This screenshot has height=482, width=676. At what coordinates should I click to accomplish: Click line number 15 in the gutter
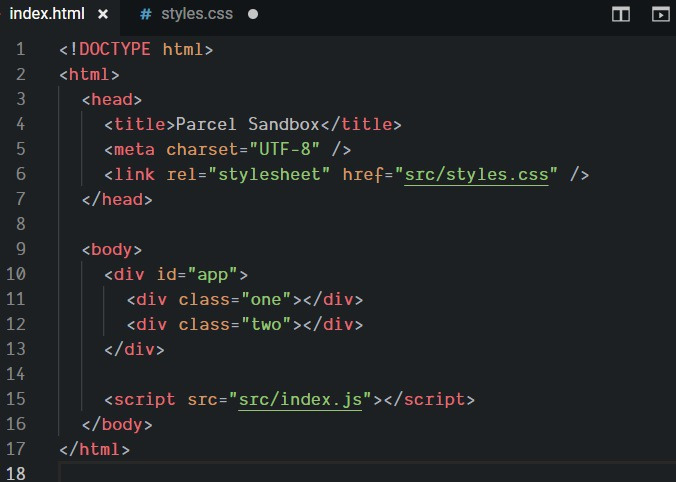coord(16,399)
